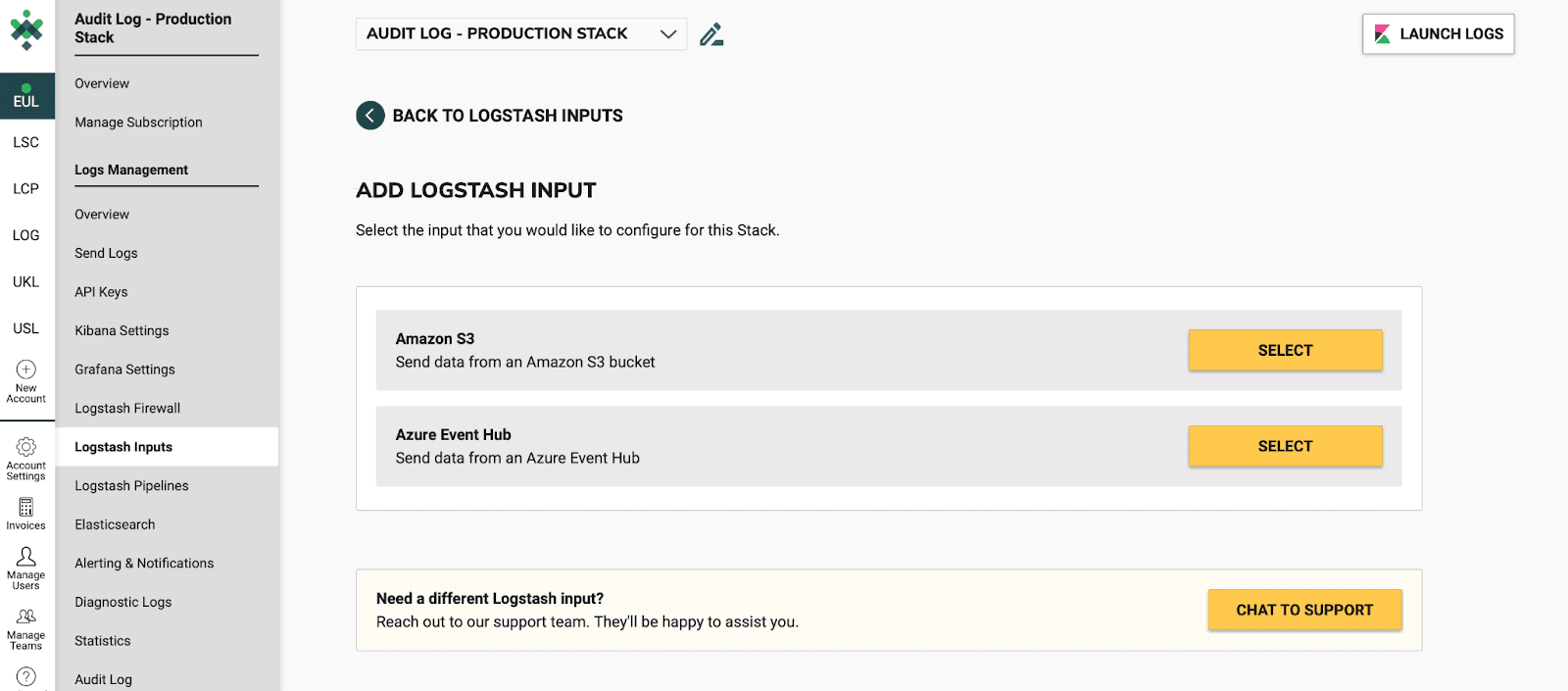
Task: Click the Chat to Support button
Action: (1303, 610)
